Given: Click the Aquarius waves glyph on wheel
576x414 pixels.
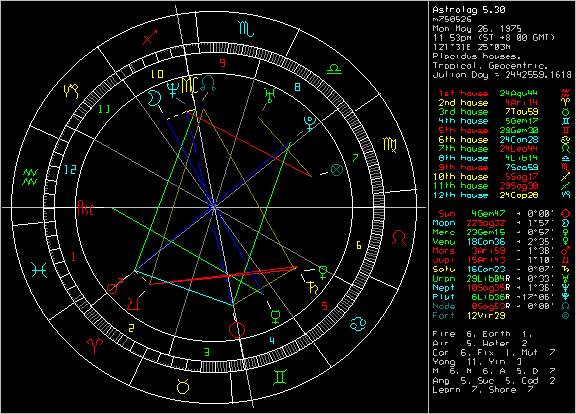Looking at the screenshot, I should click(30, 177).
